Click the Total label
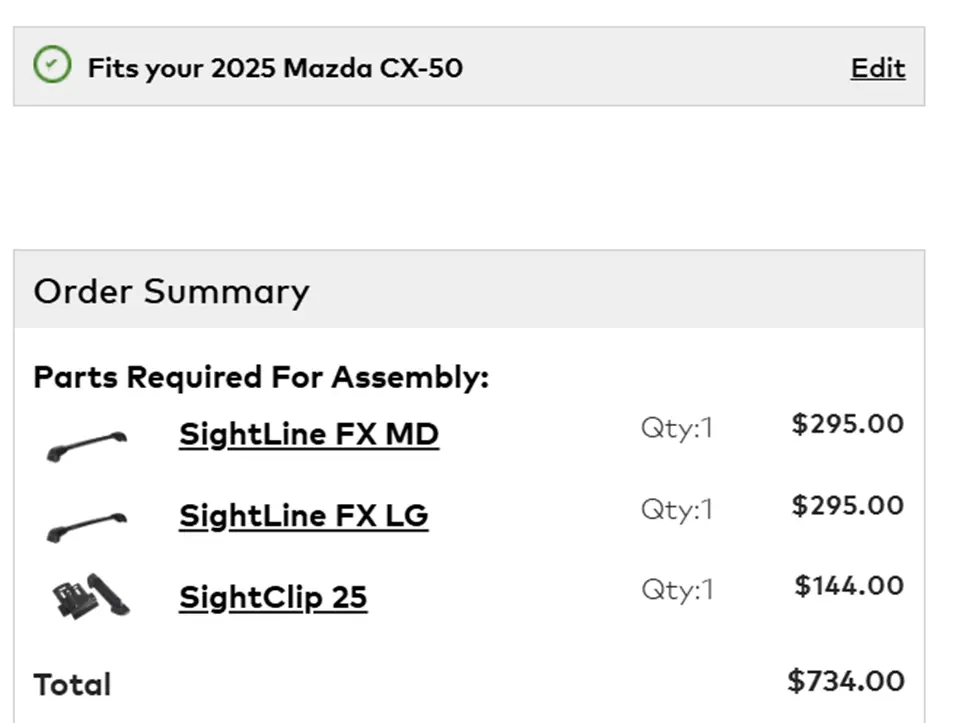975x723 pixels. [x=72, y=685]
